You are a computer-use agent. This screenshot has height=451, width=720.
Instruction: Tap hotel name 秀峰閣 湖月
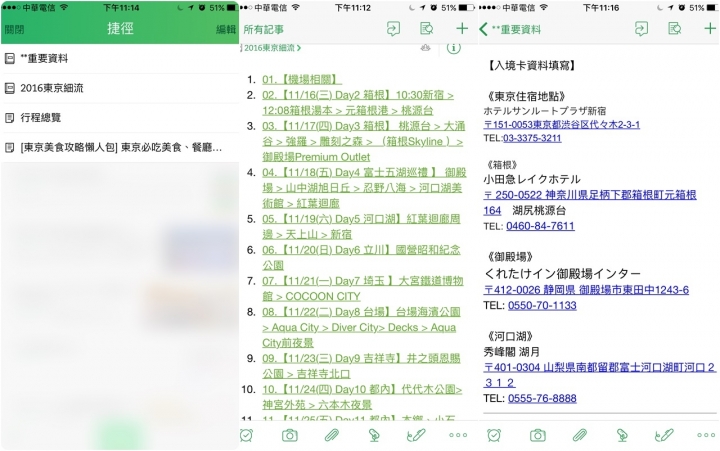pos(512,352)
